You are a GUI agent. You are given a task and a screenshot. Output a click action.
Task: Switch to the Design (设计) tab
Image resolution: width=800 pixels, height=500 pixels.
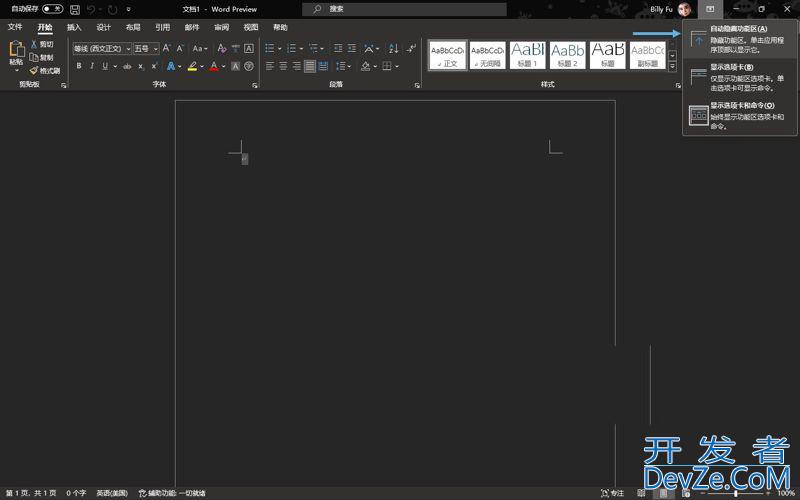[104, 27]
